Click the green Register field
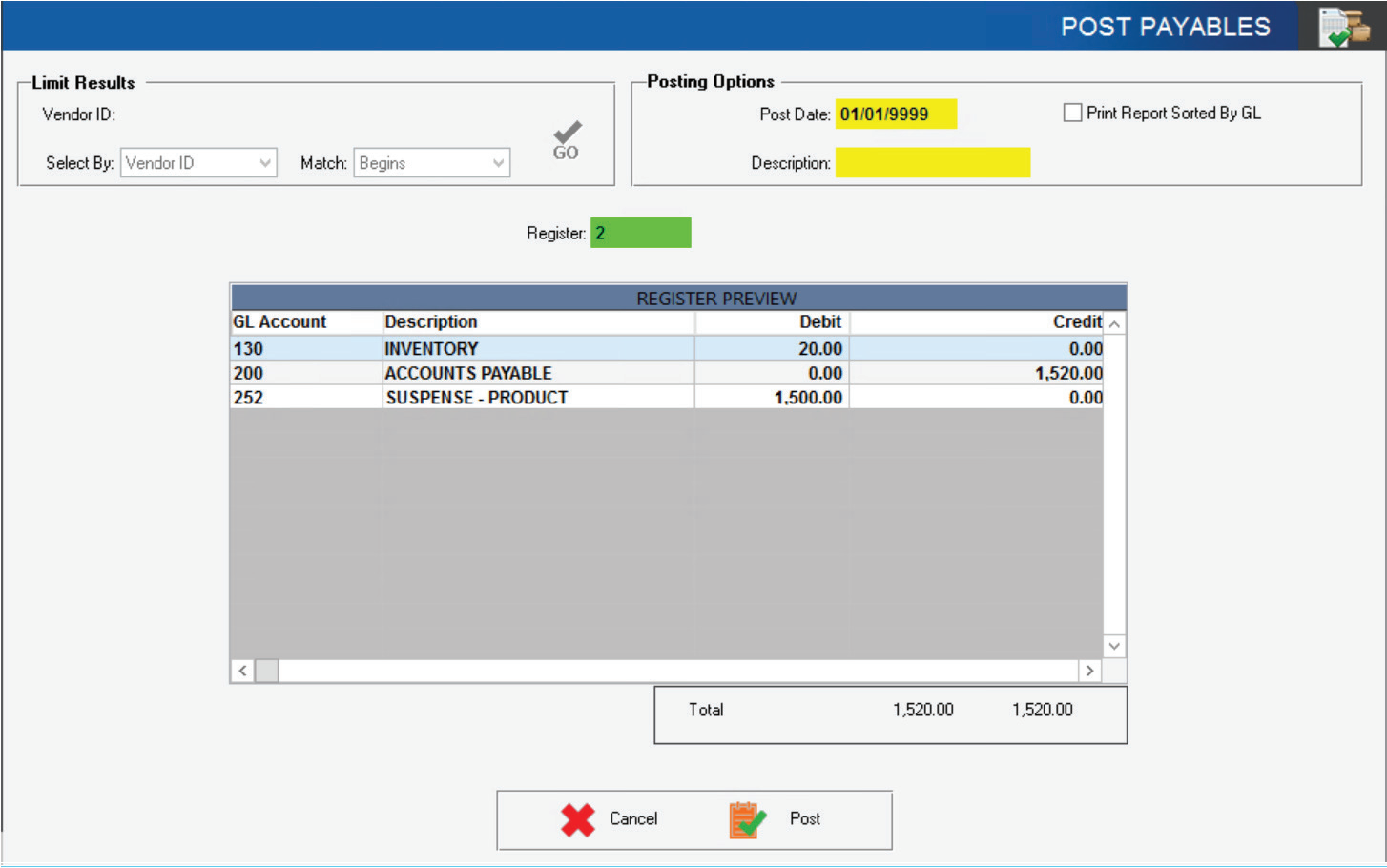The width and height of the screenshot is (1387, 868). coord(640,233)
